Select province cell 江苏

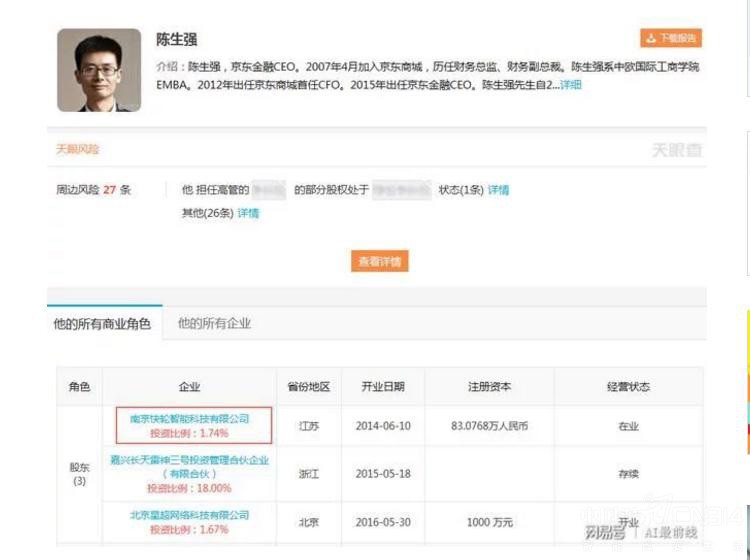pyautogui.click(x=309, y=426)
